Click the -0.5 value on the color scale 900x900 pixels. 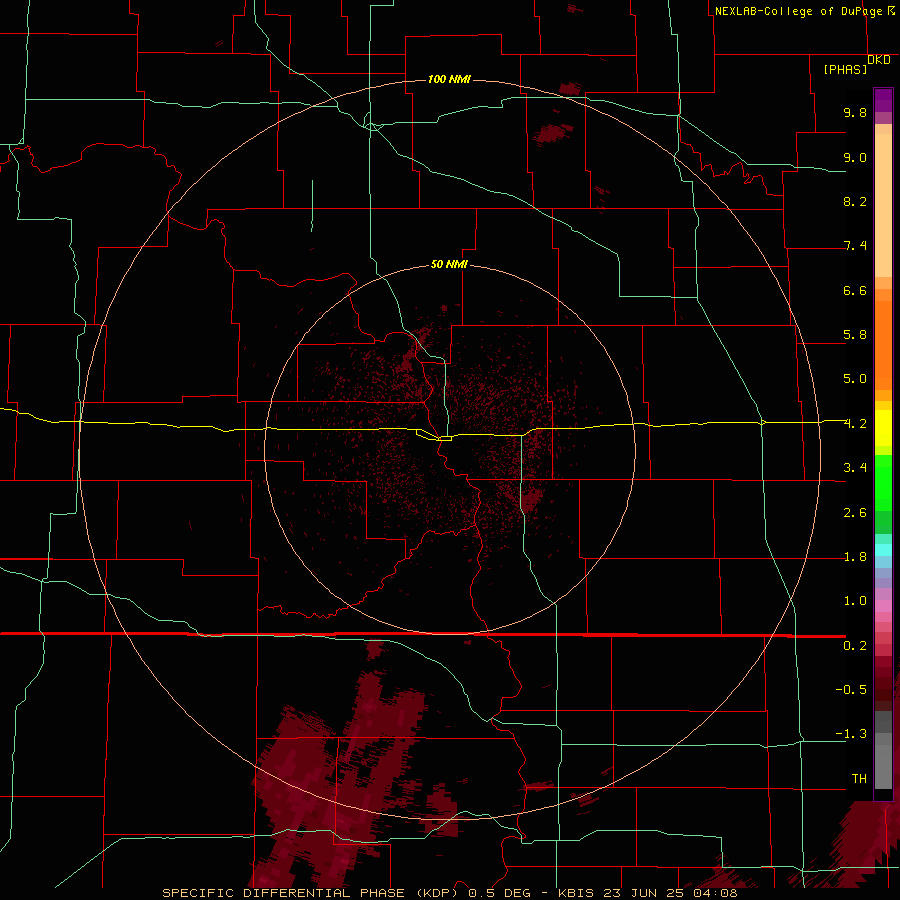pyautogui.click(x=851, y=690)
